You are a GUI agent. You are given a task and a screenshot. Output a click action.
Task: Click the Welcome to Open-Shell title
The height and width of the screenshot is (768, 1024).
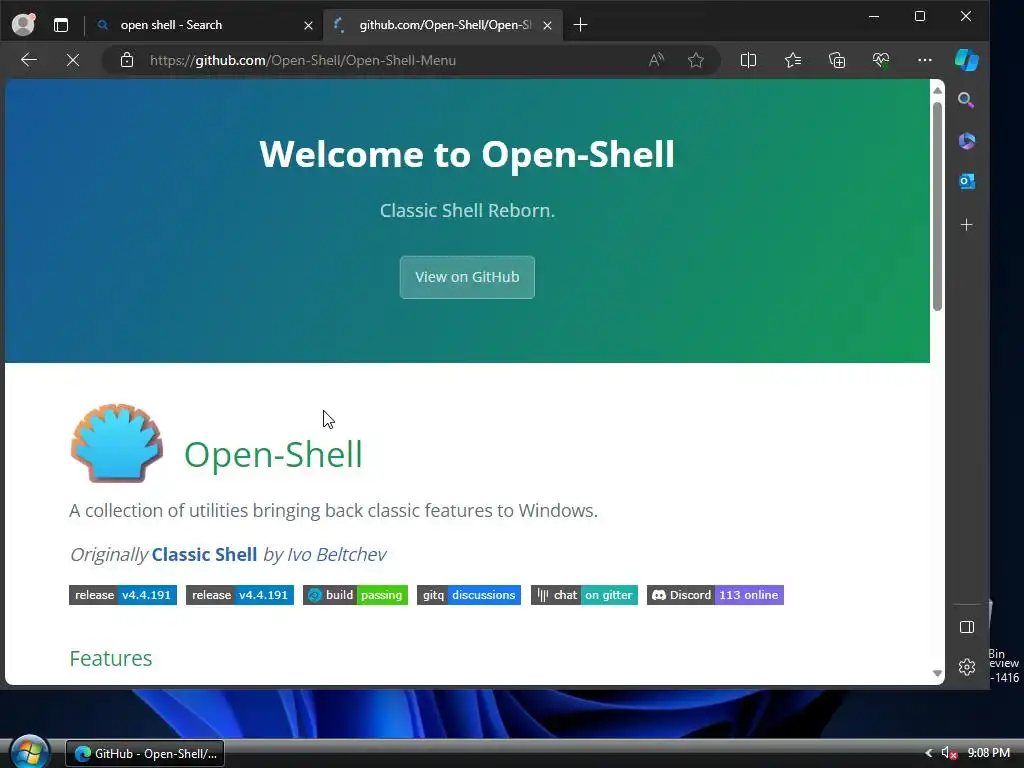click(x=467, y=154)
